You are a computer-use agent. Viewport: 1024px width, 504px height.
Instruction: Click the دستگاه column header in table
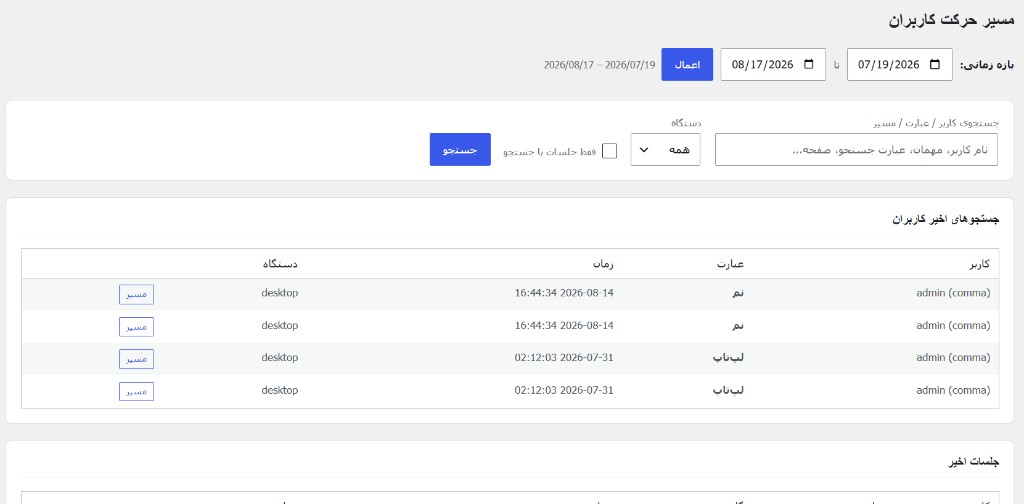click(280, 264)
